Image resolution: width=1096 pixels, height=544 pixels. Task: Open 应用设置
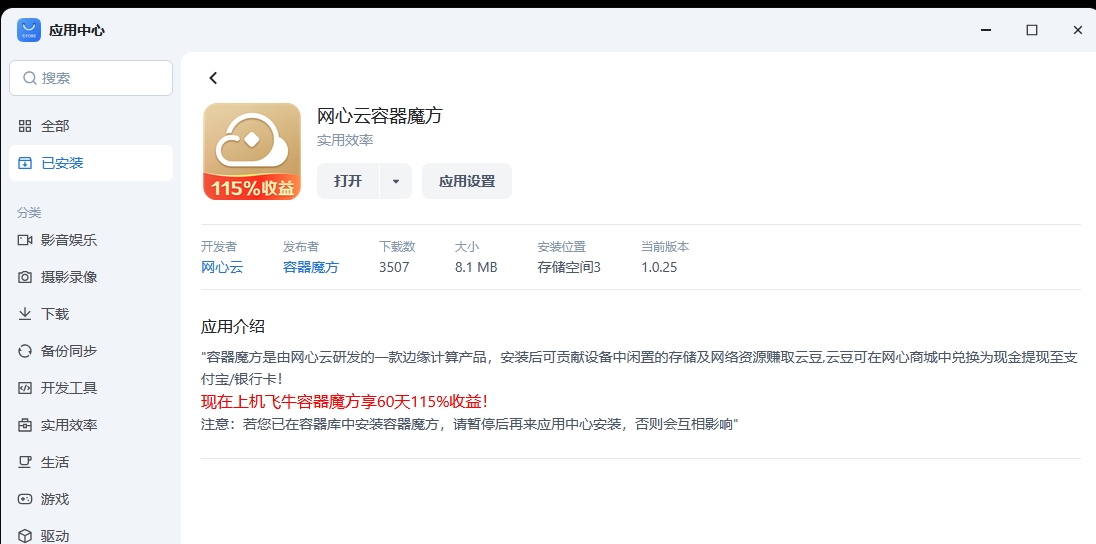(x=467, y=181)
